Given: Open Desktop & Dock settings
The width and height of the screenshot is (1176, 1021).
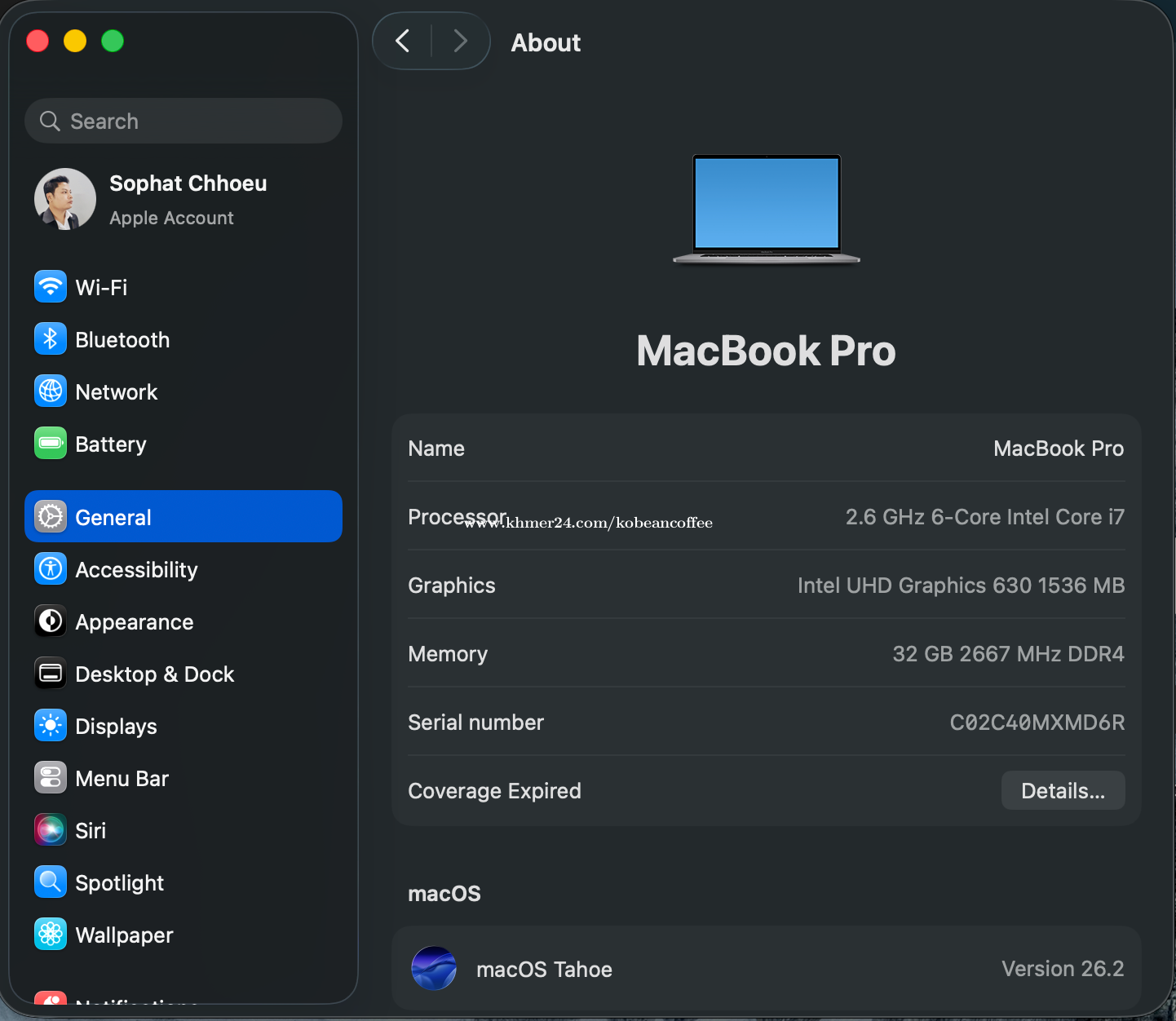Looking at the screenshot, I should pos(154,674).
